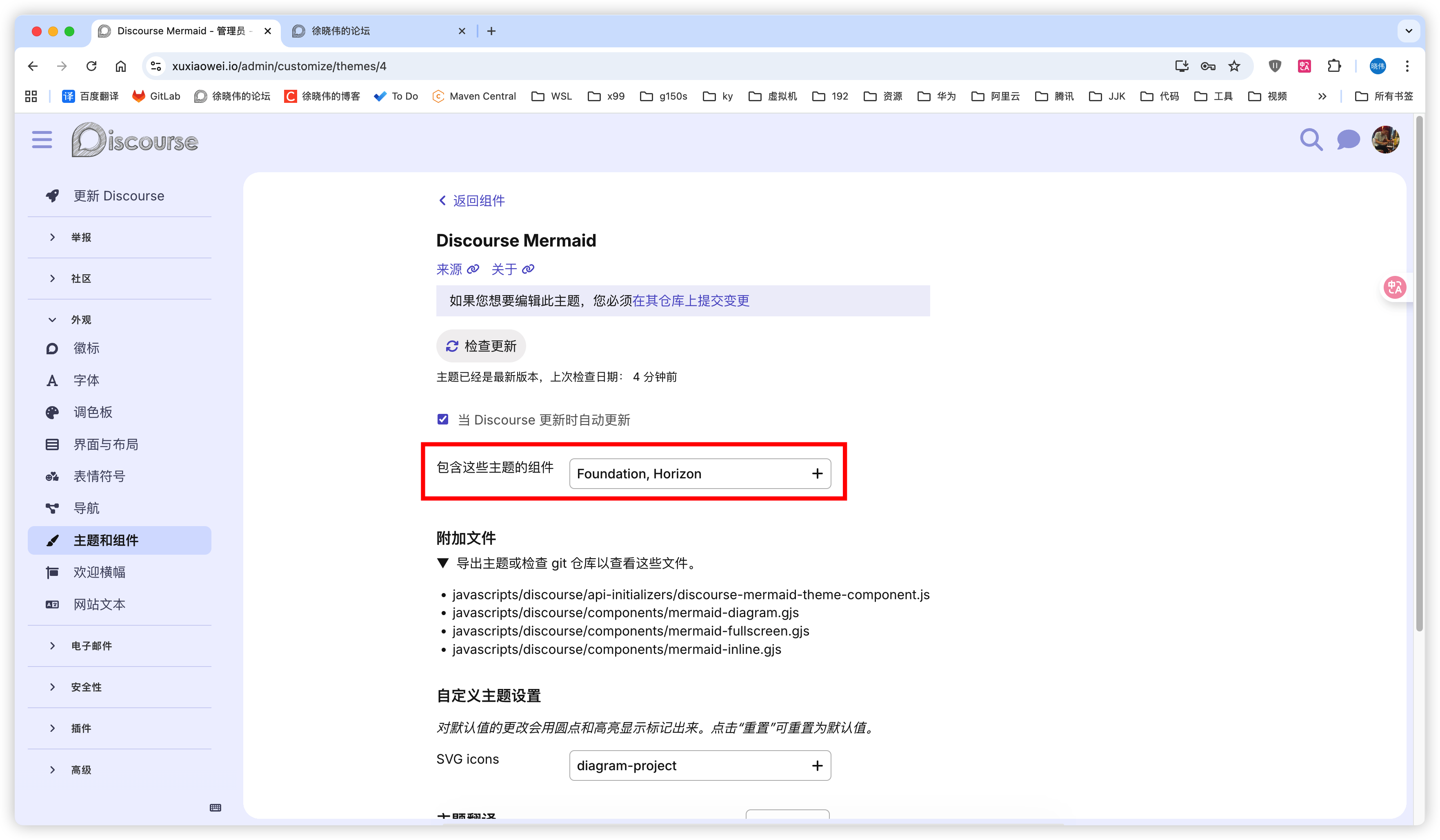The width and height of the screenshot is (1440, 840).
Task: Click the Discourse logo
Action: (x=135, y=140)
